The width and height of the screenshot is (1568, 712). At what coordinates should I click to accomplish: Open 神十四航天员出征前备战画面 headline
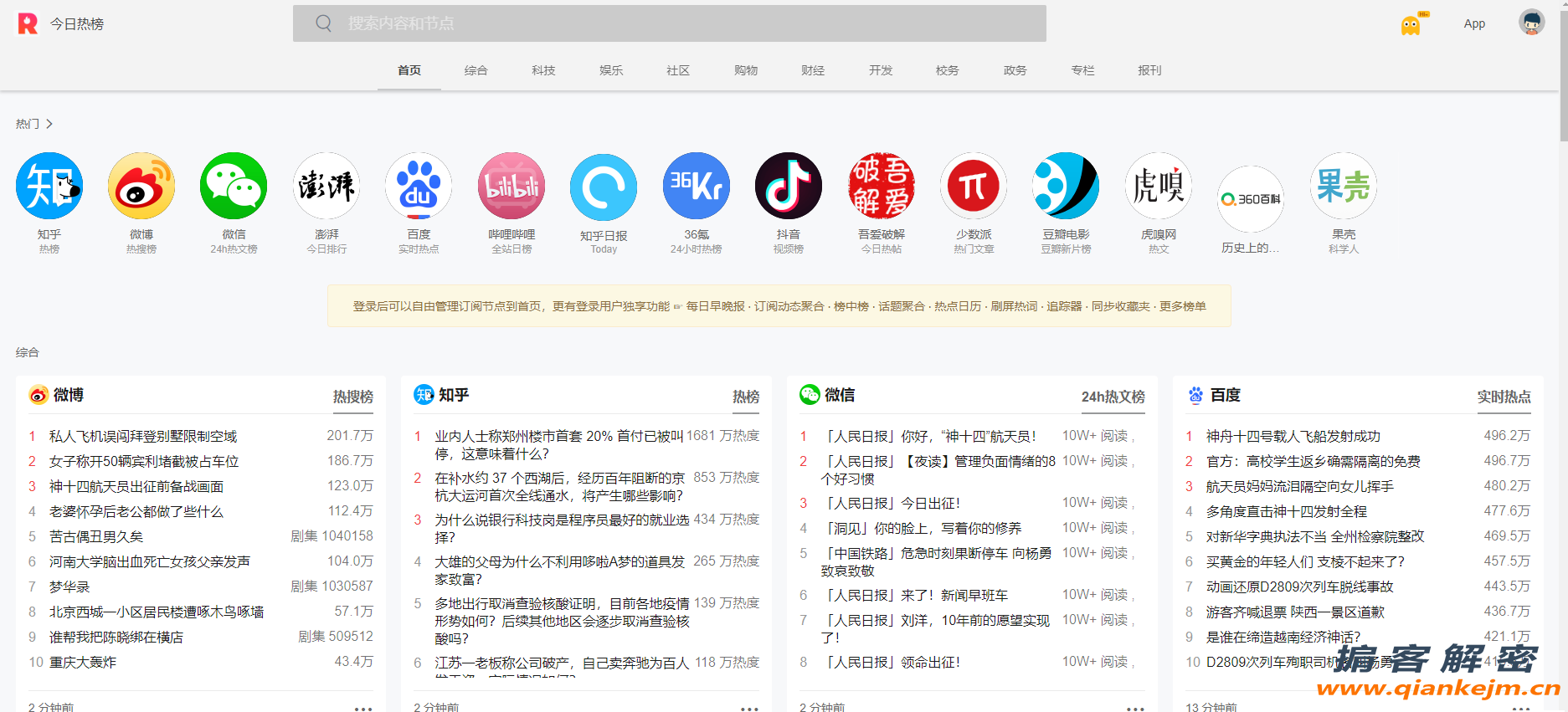point(136,486)
